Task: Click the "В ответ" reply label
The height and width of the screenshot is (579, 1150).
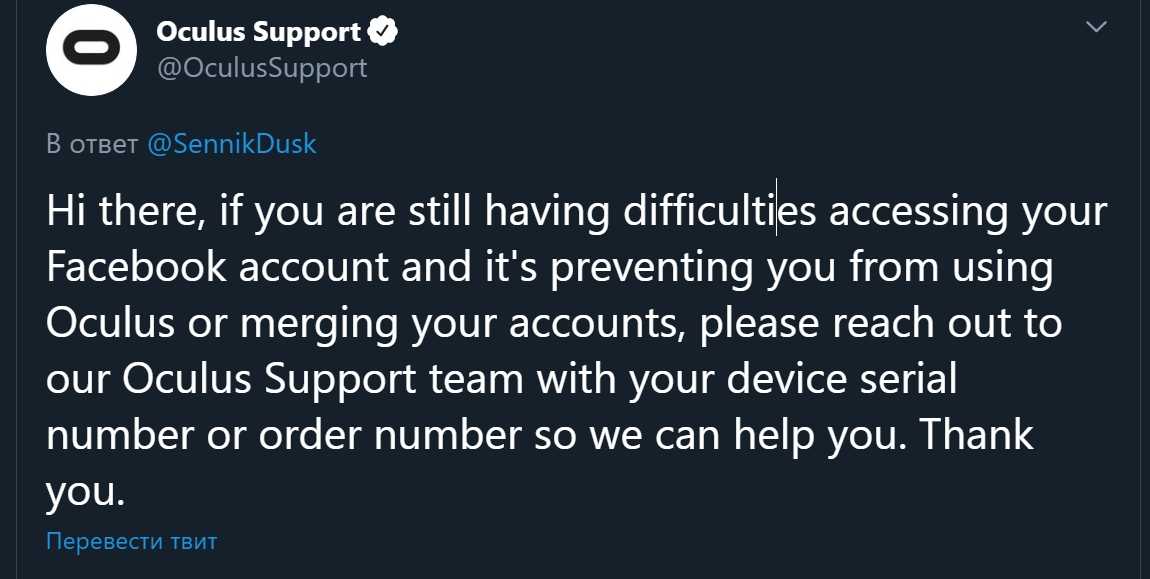Action: tap(92, 144)
